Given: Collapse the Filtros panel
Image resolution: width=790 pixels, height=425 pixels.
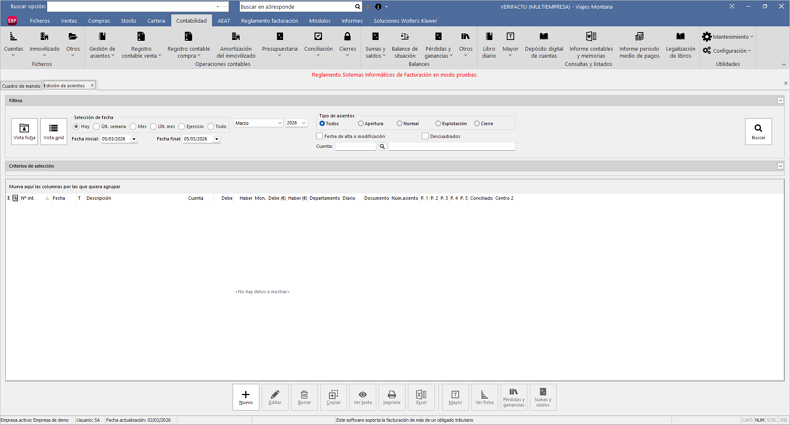Looking at the screenshot, I should pos(780,101).
